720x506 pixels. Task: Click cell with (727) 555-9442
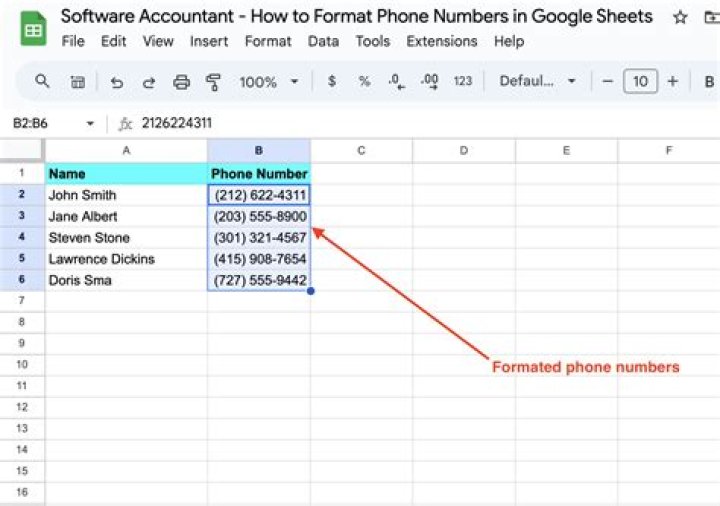pos(259,280)
